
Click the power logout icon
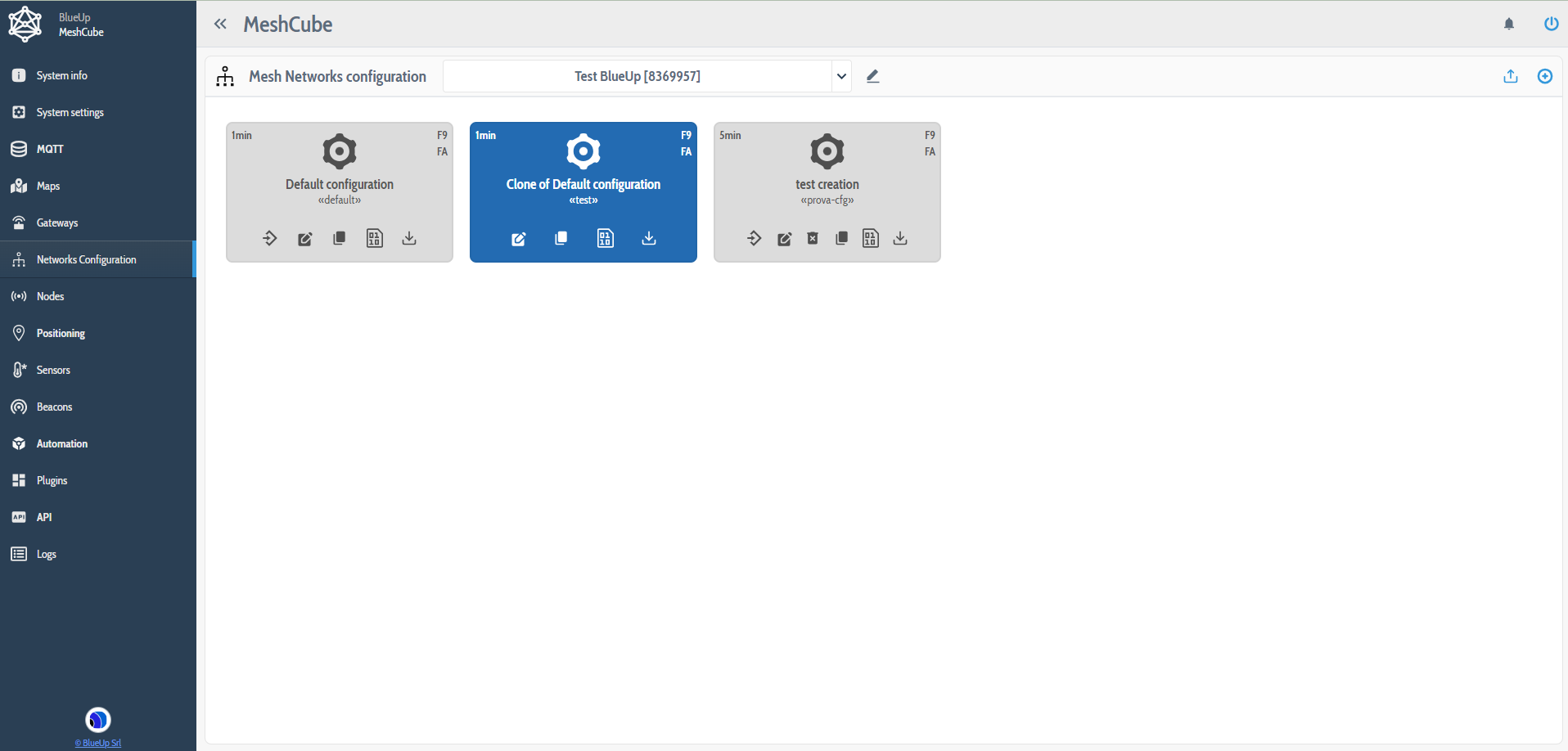[x=1551, y=24]
